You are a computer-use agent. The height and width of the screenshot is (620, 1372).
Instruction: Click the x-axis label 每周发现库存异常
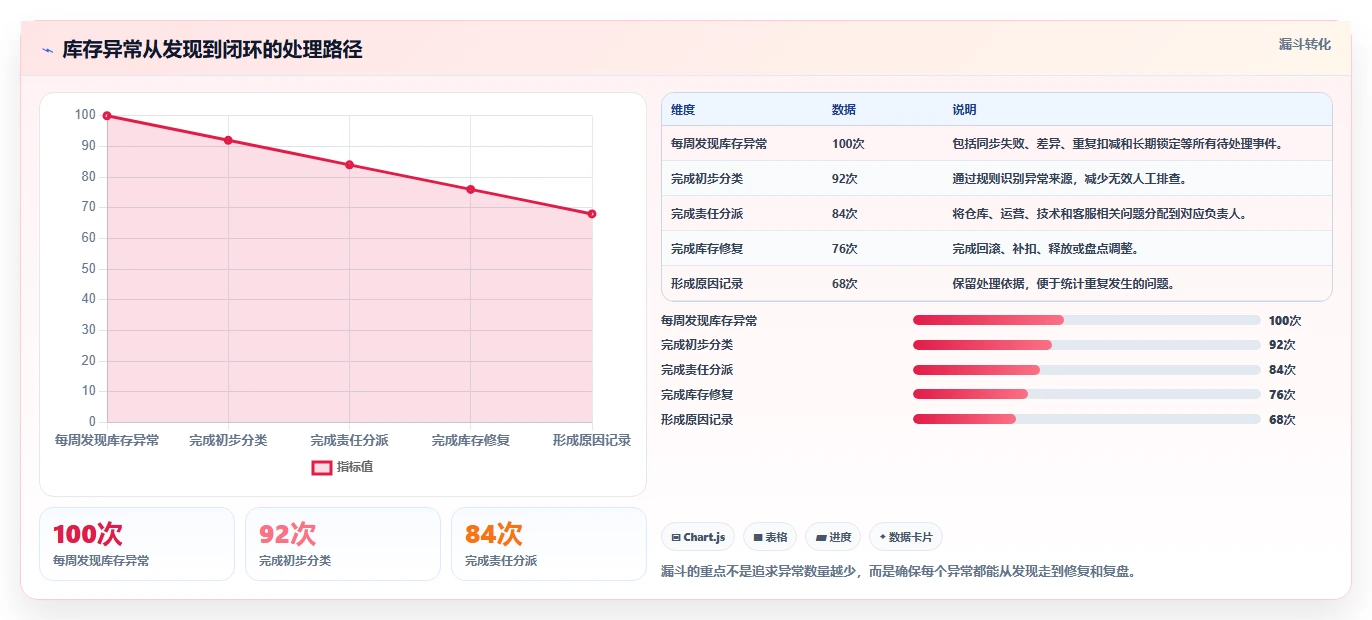pos(107,440)
